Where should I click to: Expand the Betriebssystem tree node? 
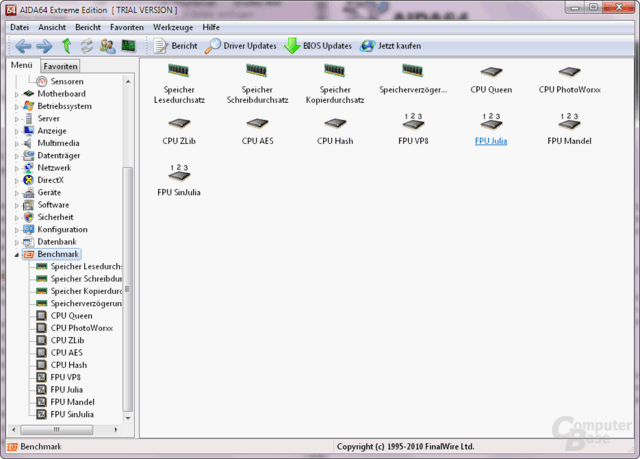pos(17,107)
